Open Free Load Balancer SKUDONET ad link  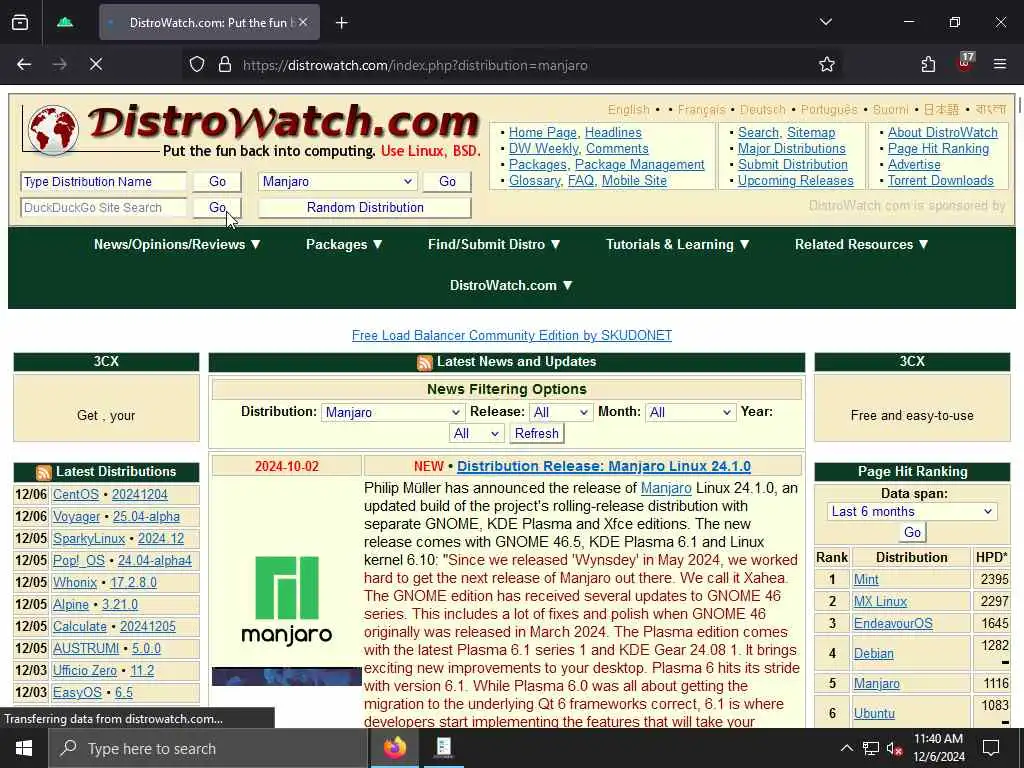click(x=511, y=336)
